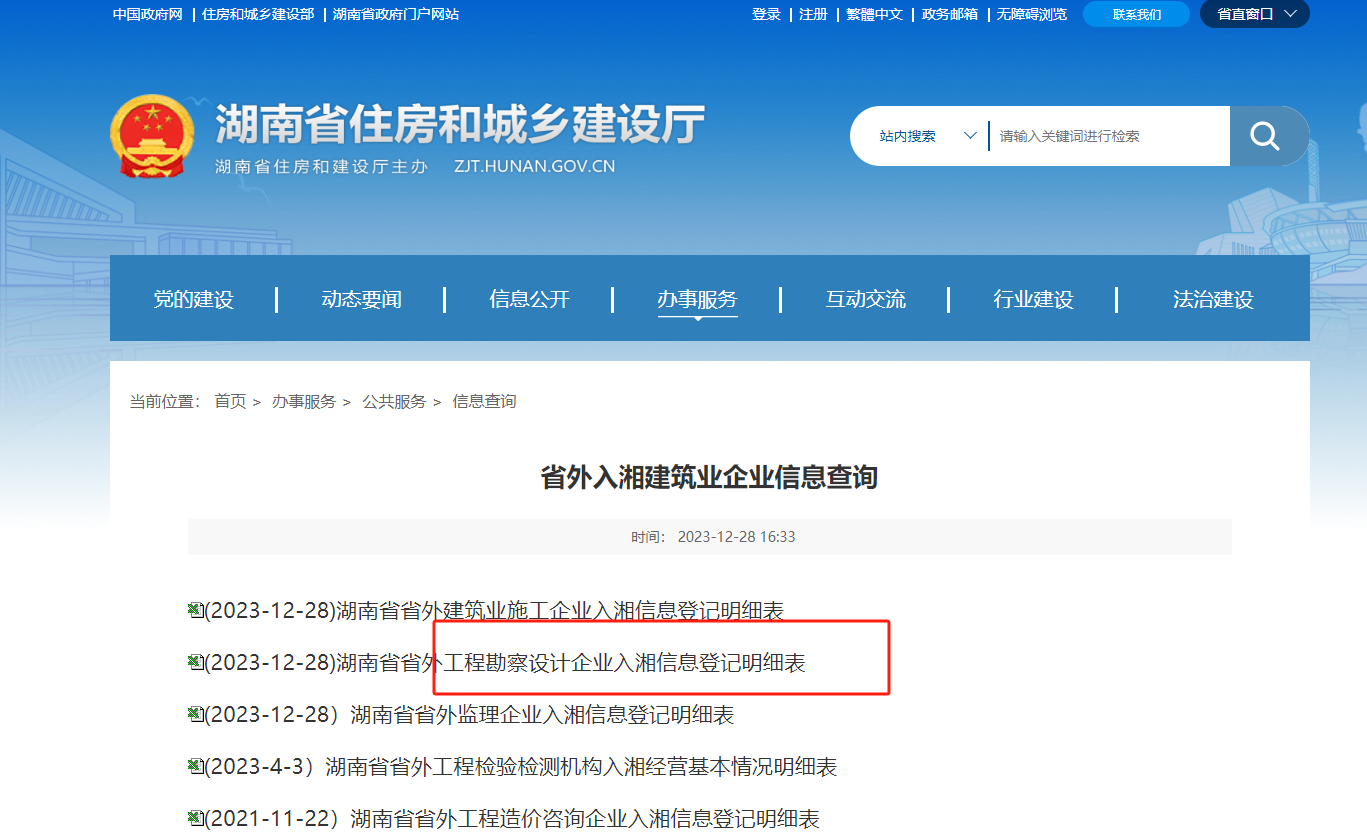Click Excel icon beside 监理企业 row
Screen dimensions: 1367x832
pos(196,714)
